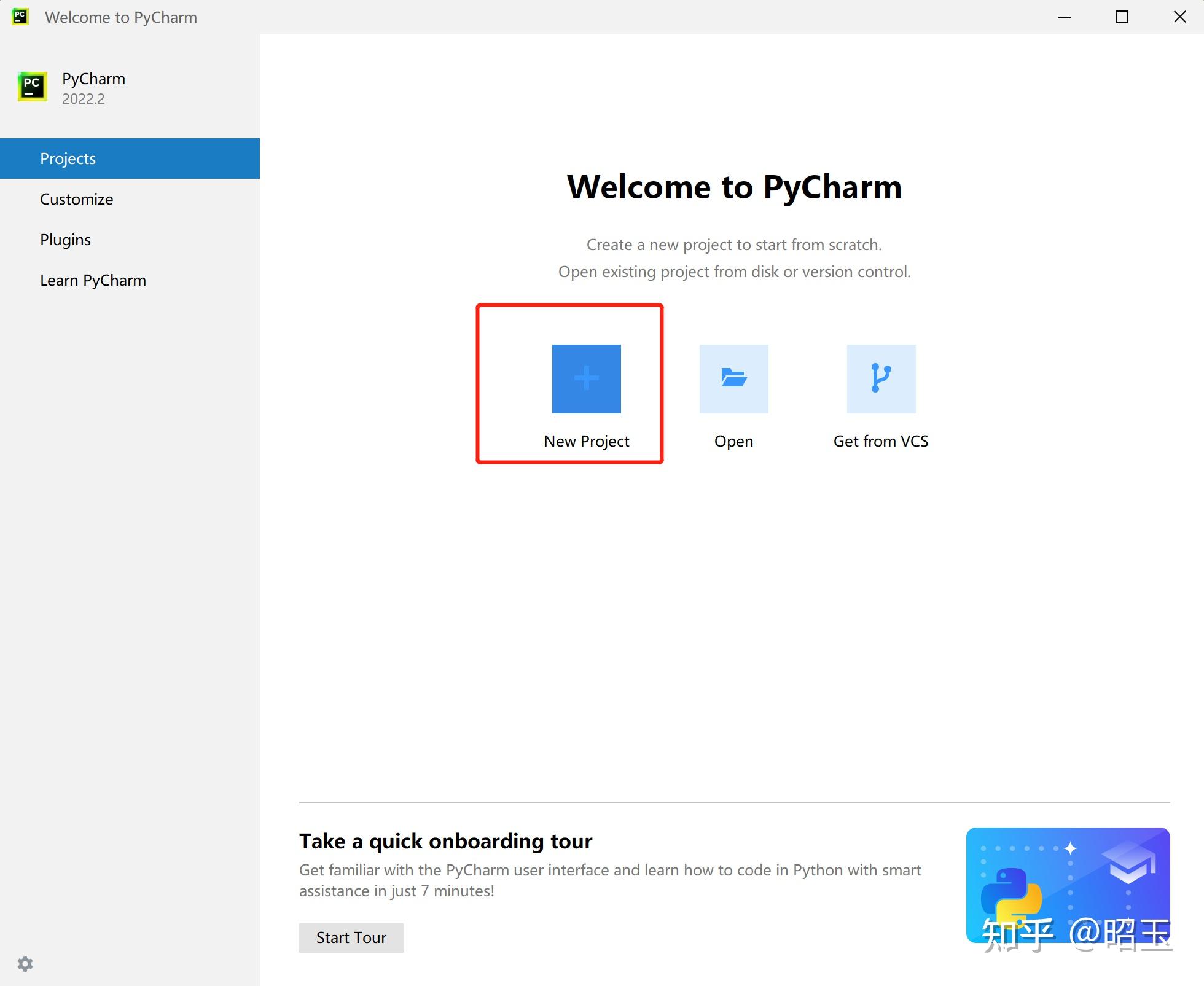
Task: Maximize the Welcome to PyCharm window
Action: (1122, 17)
